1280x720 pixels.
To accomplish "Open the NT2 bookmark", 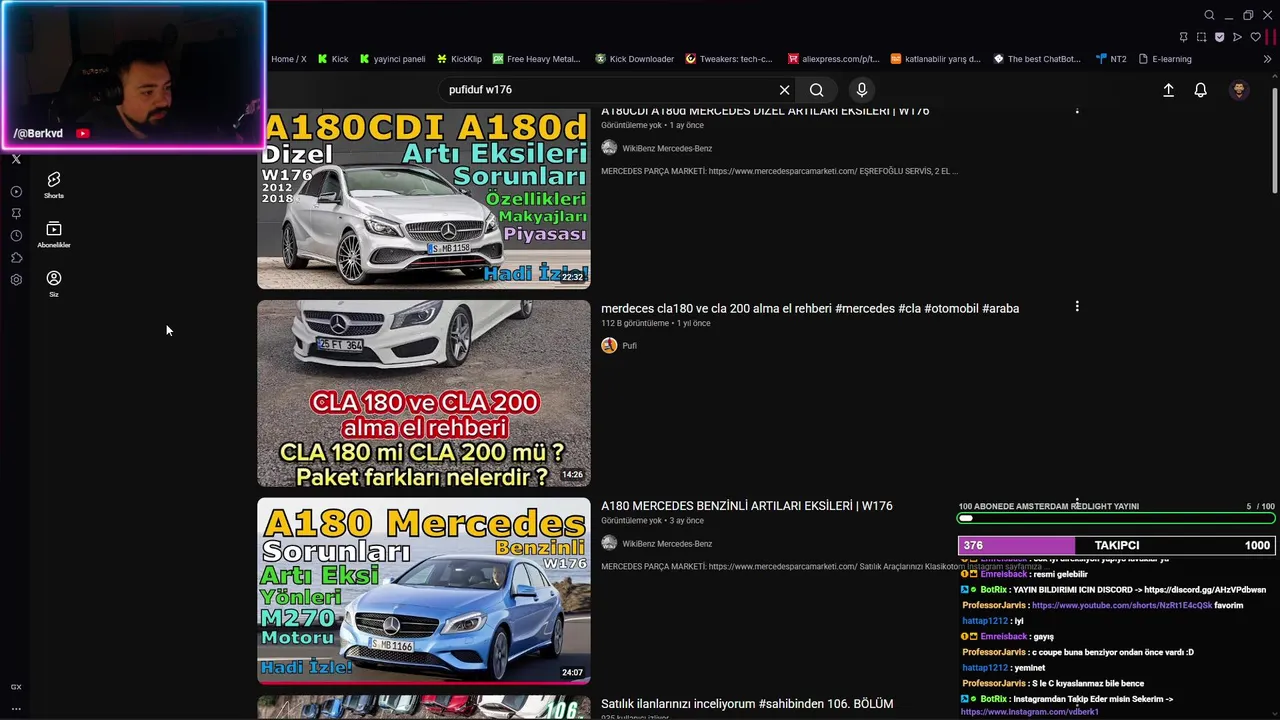I will [1111, 59].
